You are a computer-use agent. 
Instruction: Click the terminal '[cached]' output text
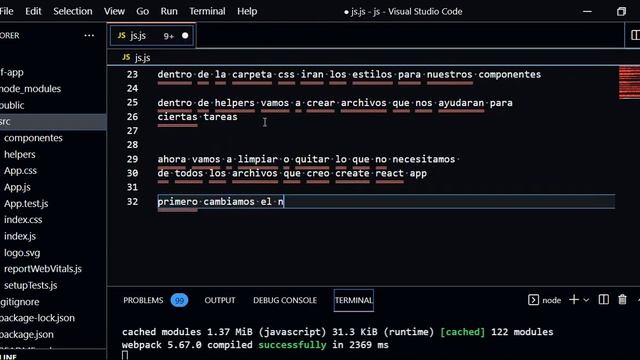pyautogui.click(x=462, y=332)
